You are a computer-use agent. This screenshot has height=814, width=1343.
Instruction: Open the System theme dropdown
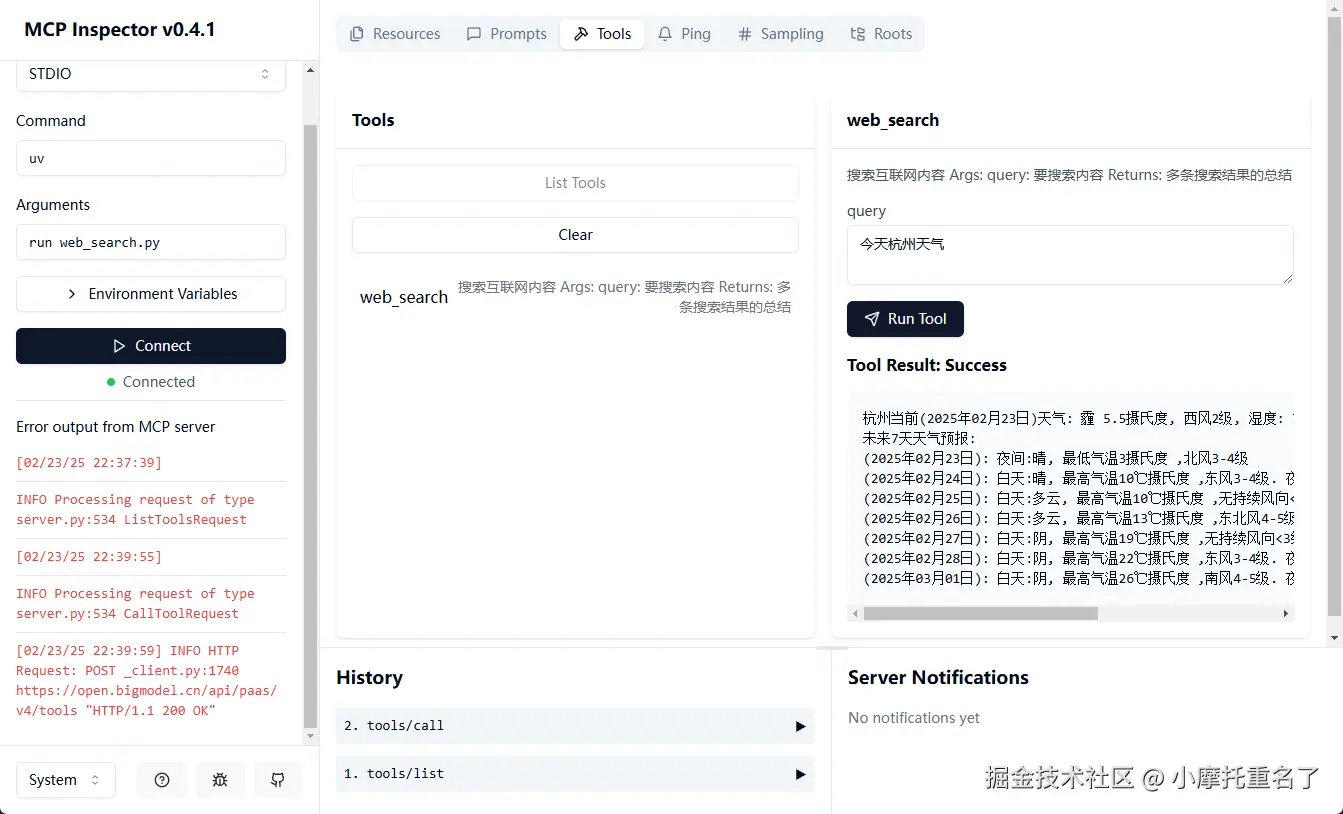[x=66, y=780]
